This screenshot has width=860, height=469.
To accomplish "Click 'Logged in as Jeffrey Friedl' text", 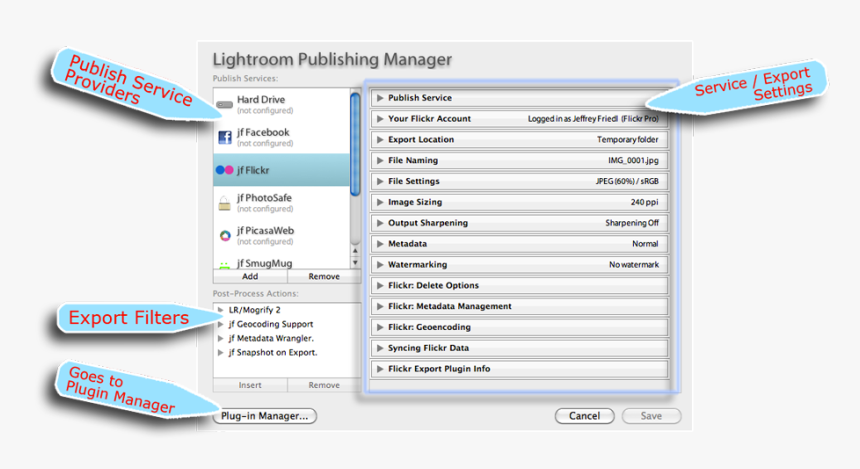I will [x=573, y=118].
